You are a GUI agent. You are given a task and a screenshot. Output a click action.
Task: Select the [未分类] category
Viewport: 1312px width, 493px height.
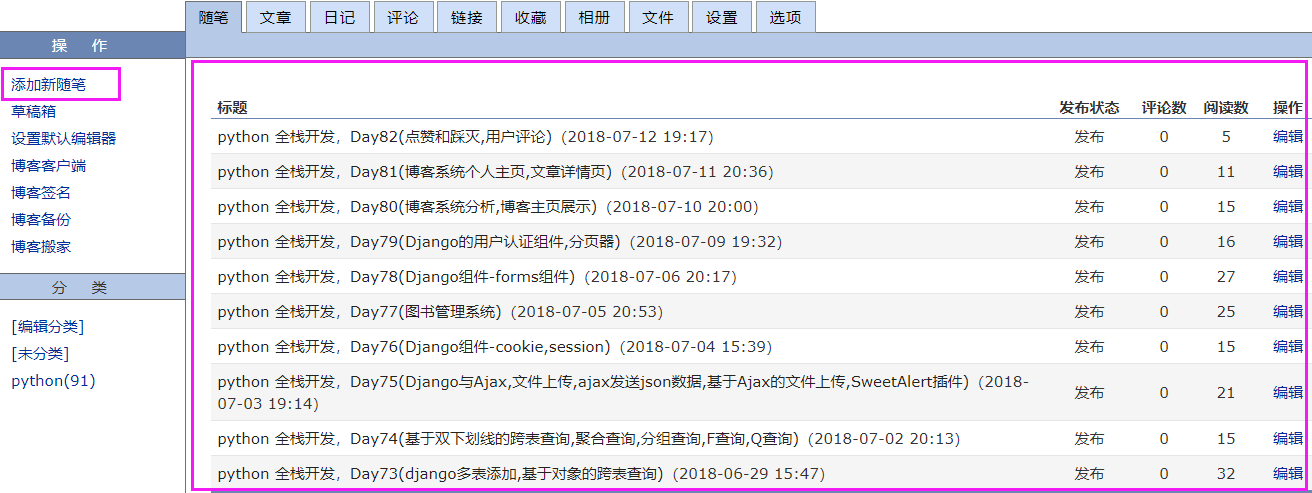(x=40, y=354)
